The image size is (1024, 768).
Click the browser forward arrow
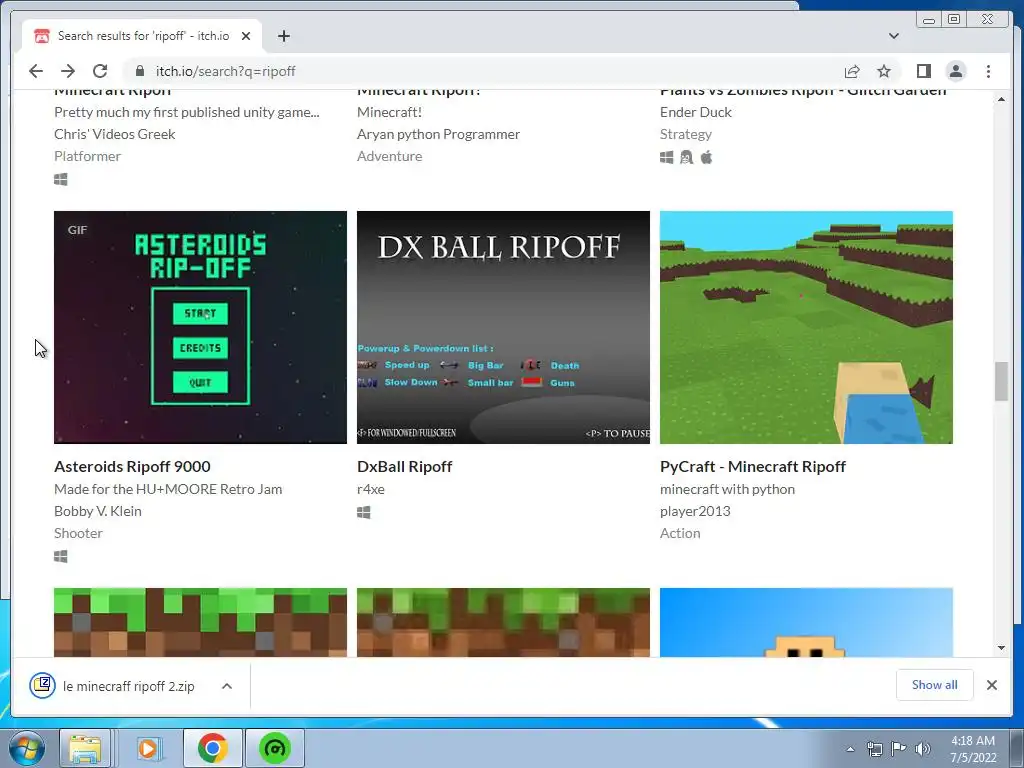[68, 71]
